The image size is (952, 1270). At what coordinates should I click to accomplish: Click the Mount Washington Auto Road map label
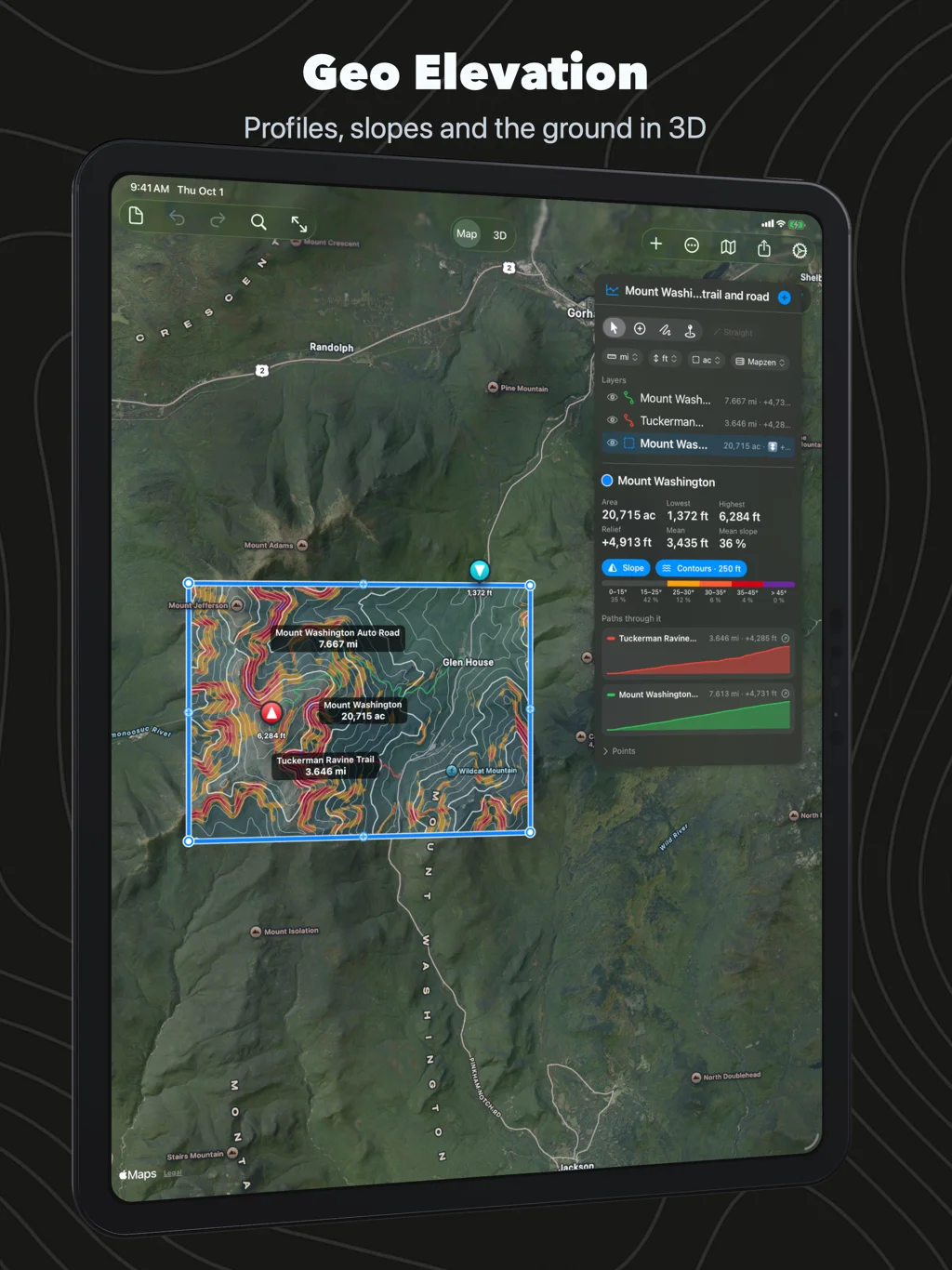337,638
